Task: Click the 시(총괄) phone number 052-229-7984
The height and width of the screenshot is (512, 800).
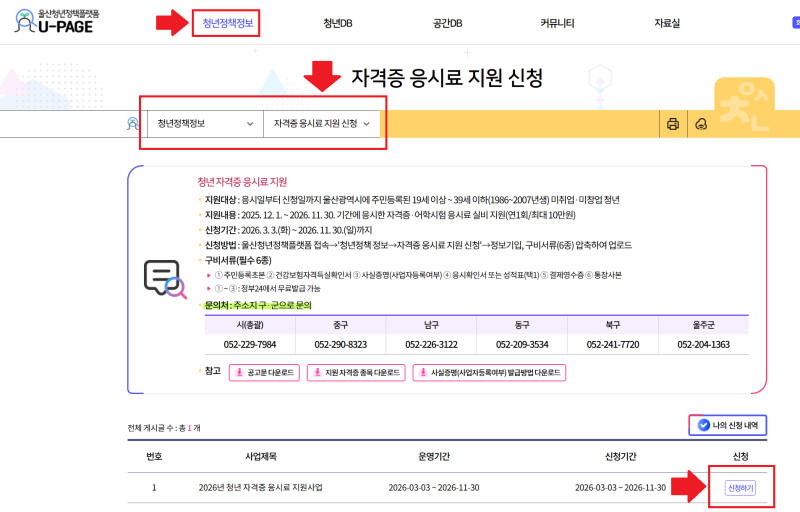Action: pyautogui.click(x=250, y=345)
